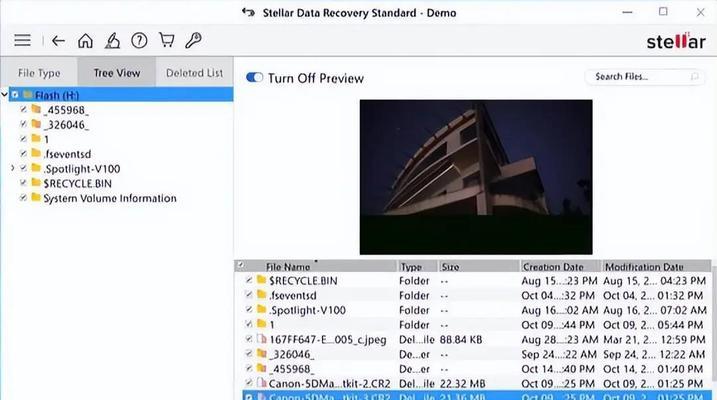Click the 22.32 MB size cell

click(x=462, y=383)
